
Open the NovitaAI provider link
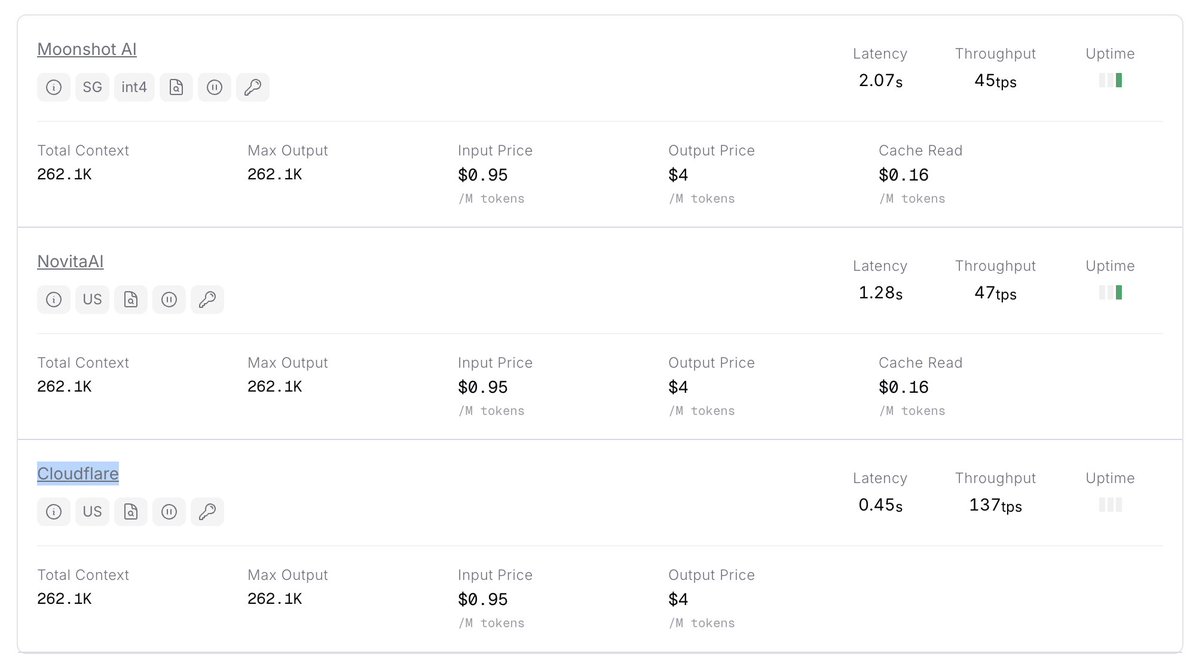(70, 261)
